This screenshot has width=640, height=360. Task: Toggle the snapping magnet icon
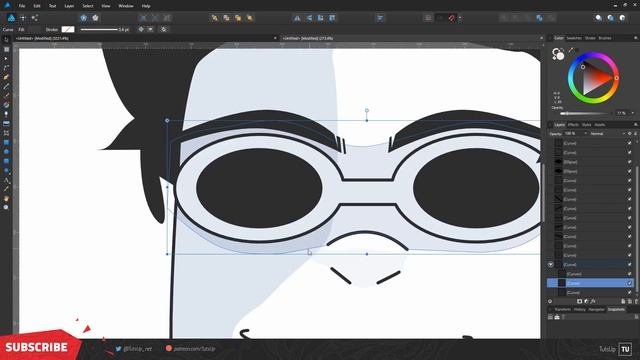pos(452,18)
